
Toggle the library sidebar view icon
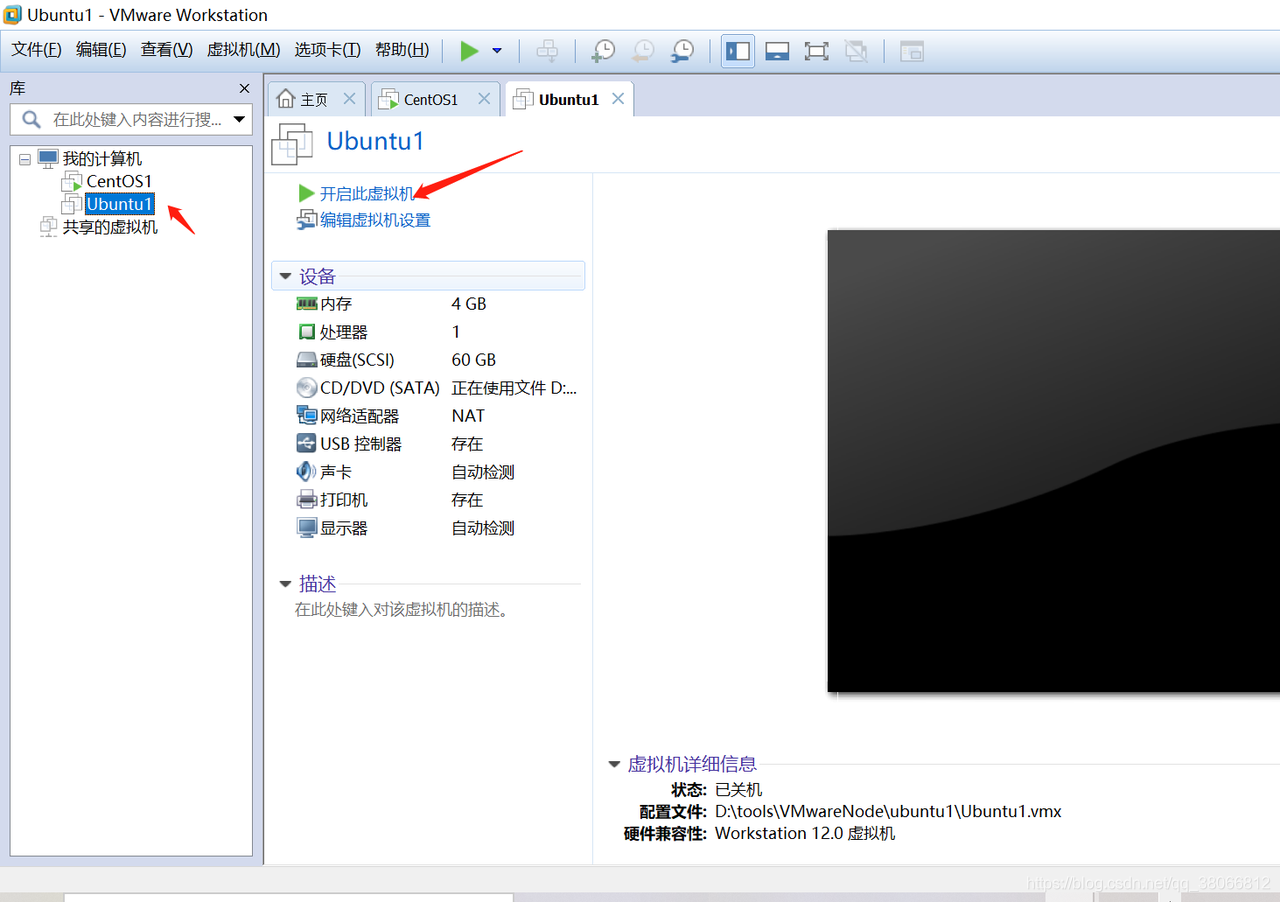point(738,51)
